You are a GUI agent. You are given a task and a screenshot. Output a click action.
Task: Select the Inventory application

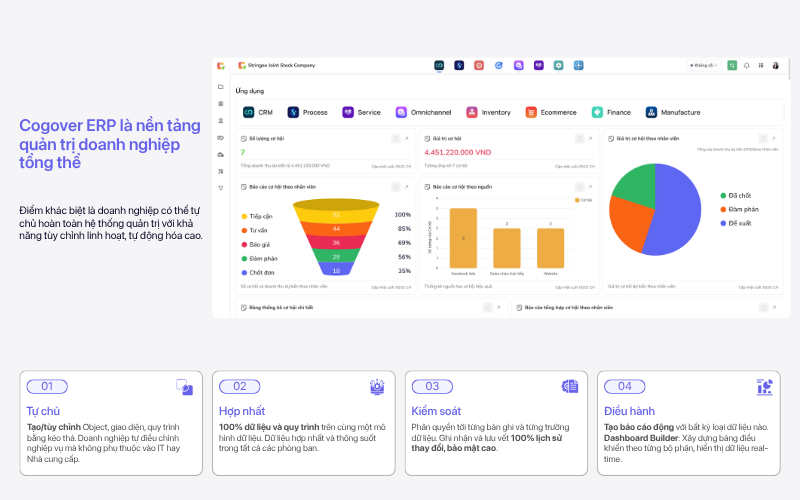pyautogui.click(x=488, y=112)
